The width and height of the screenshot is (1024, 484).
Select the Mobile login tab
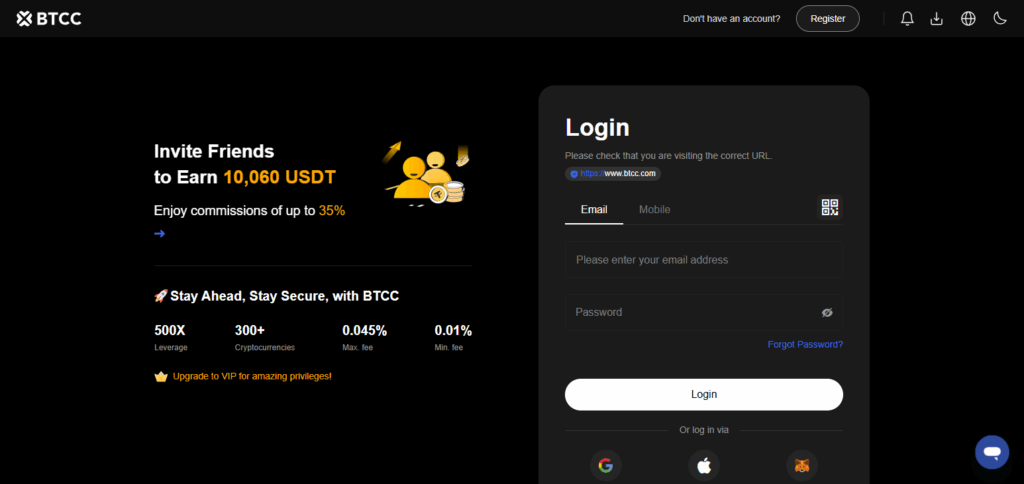click(654, 210)
